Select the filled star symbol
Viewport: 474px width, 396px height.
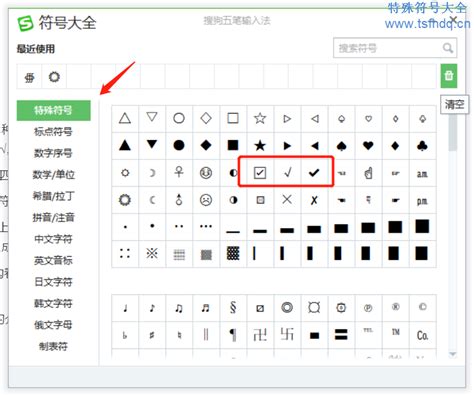tap(260, 146)
